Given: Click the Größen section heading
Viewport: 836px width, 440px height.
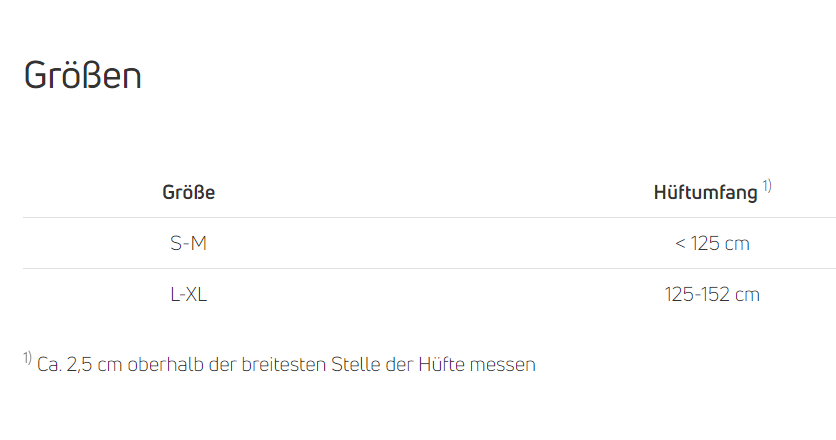Looking at the screenshot, I should (x=82, y=76).
